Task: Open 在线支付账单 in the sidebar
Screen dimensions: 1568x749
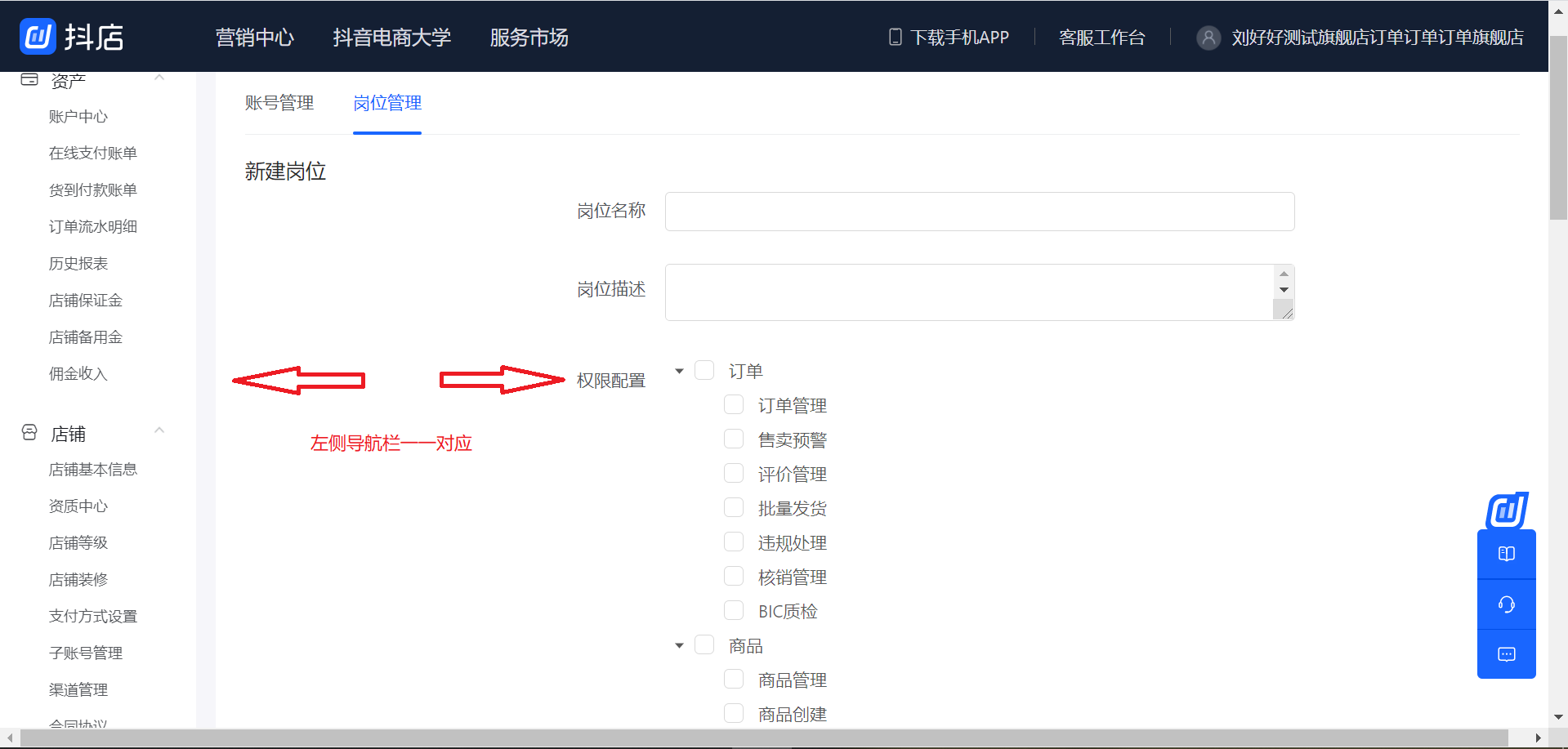Action: [93, 154]
